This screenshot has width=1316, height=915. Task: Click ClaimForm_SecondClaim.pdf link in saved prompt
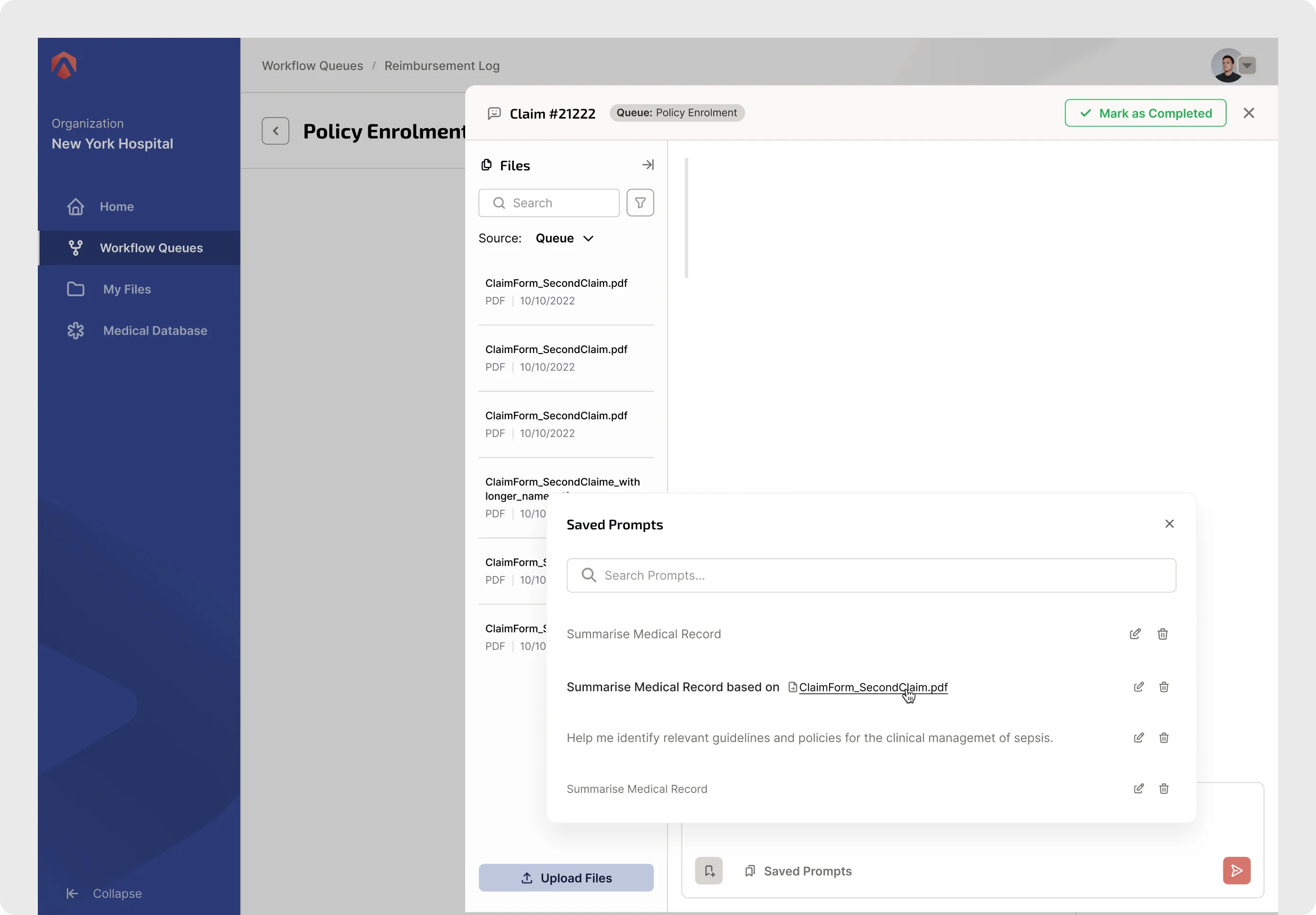pos(872,687)
